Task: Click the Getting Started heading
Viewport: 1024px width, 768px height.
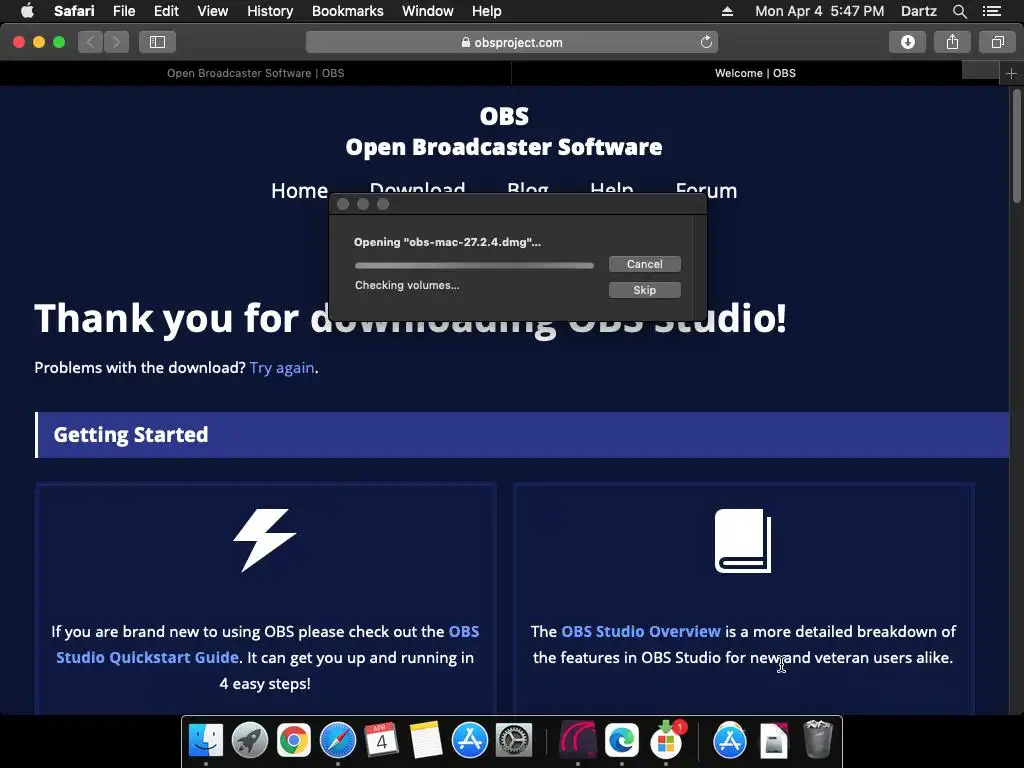Action: point(131,434)
